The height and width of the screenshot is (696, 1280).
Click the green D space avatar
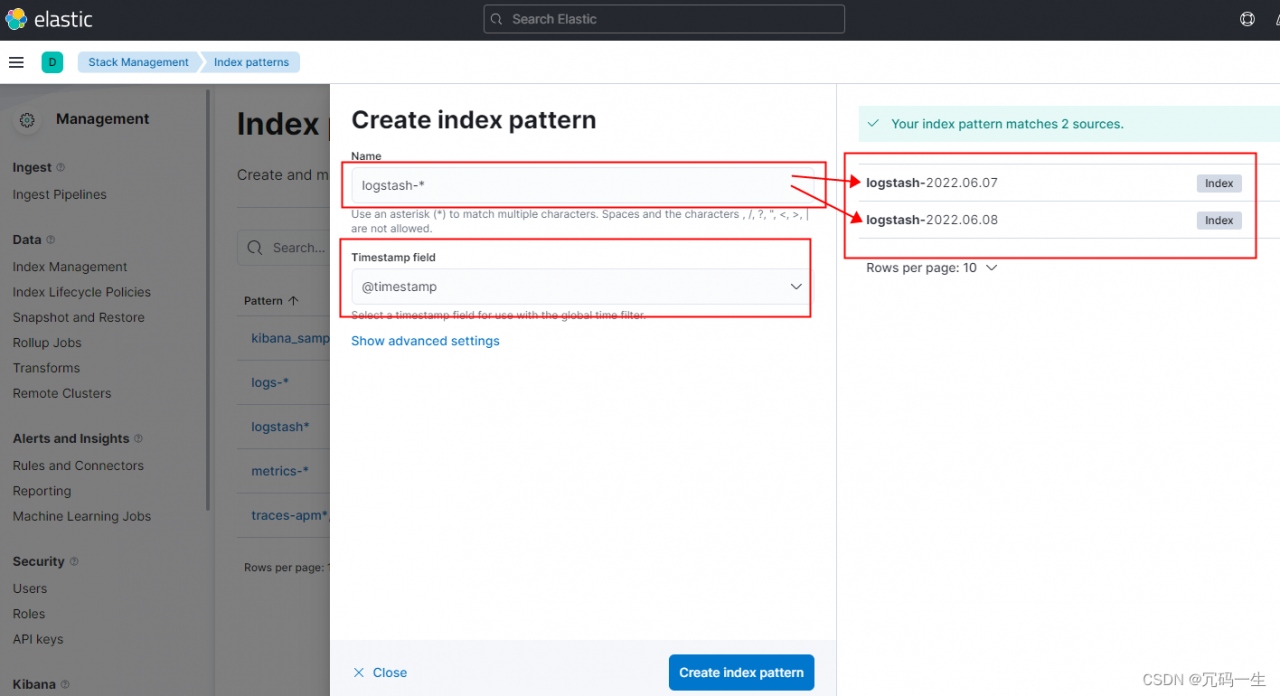coord(52,62)
